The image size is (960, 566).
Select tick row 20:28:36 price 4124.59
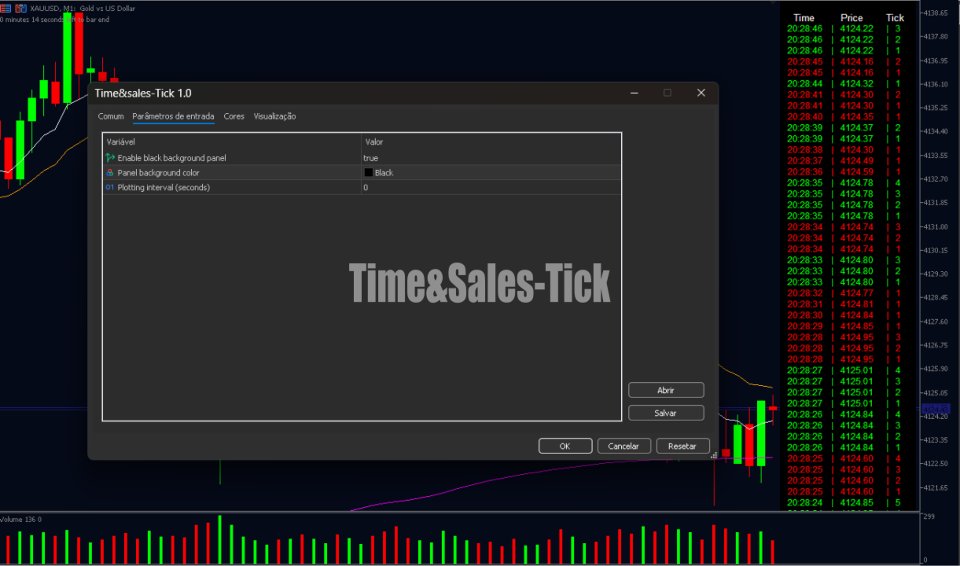(844, 172)
